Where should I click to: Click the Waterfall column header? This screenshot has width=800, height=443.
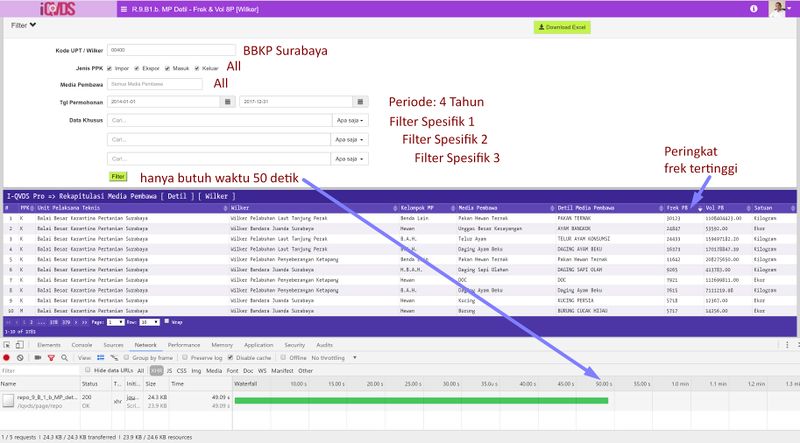(246, 384)
